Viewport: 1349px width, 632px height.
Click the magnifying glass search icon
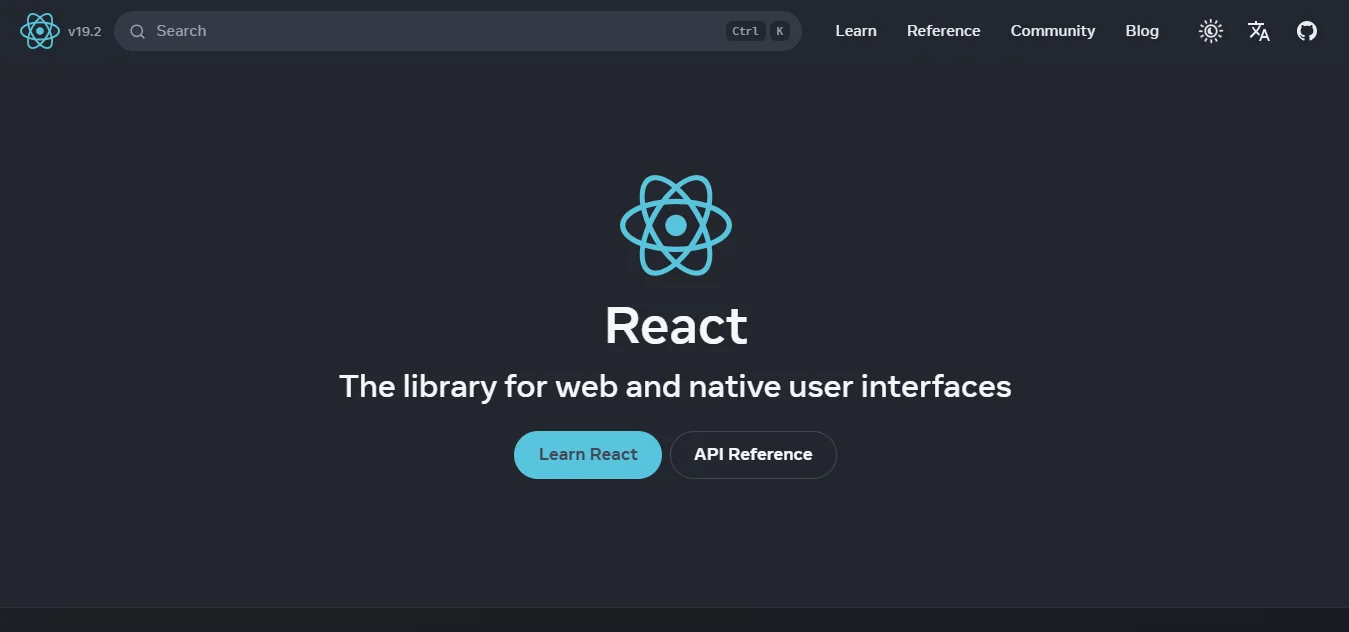click(137, 31)
